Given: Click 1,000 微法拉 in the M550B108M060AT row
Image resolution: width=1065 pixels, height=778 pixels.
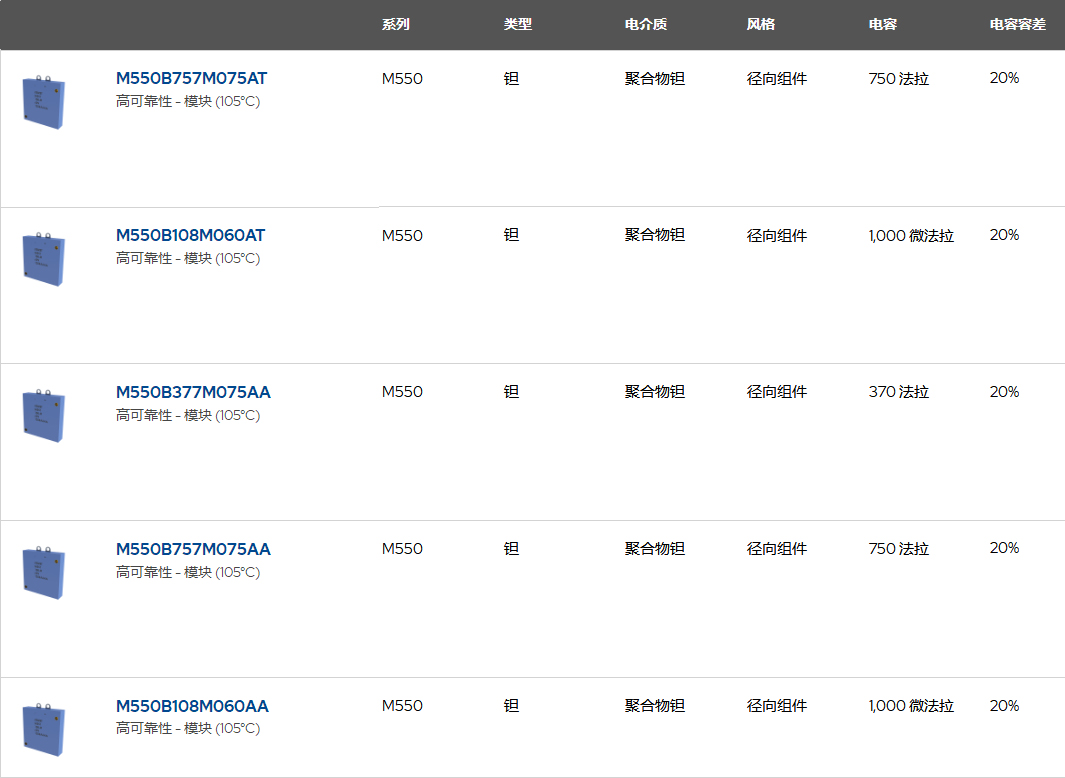Looking at the screenshot, I should click(911, 236).
